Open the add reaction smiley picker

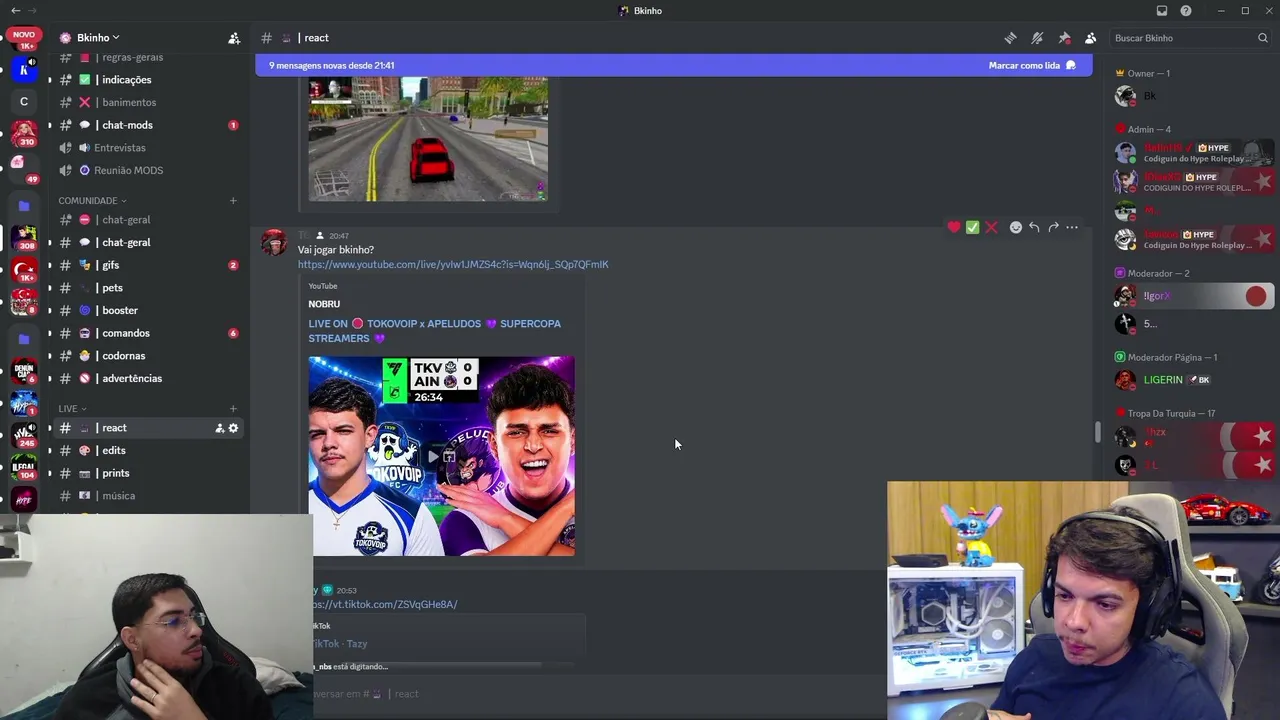[x=1016, y=227]
